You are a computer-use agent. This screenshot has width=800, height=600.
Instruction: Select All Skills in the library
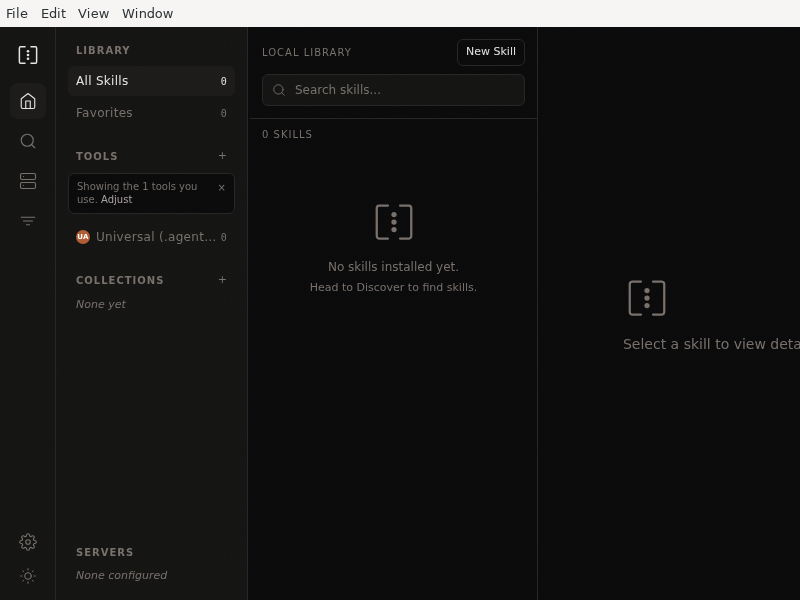[x=151, y=81]
